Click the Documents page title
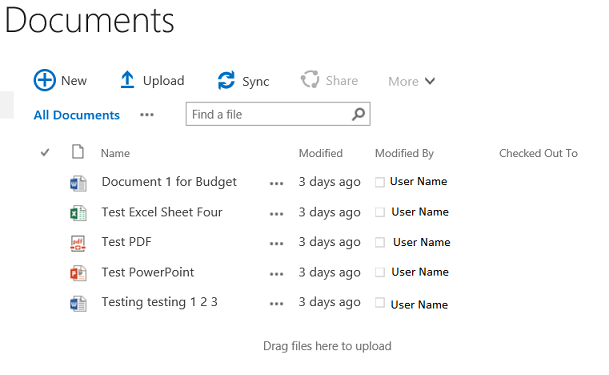609x375 pixels. [90, 20]
